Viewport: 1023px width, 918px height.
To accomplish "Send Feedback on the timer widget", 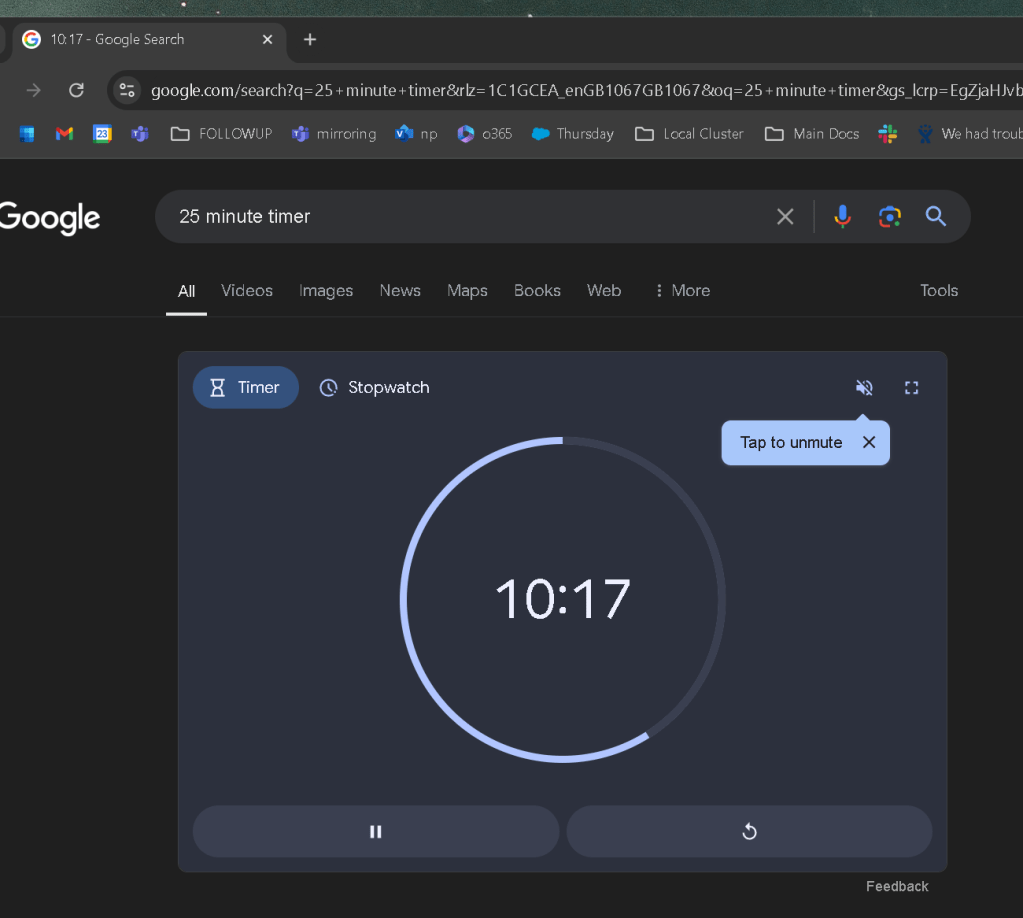I will pyautogui.click(x=896, y=886).
